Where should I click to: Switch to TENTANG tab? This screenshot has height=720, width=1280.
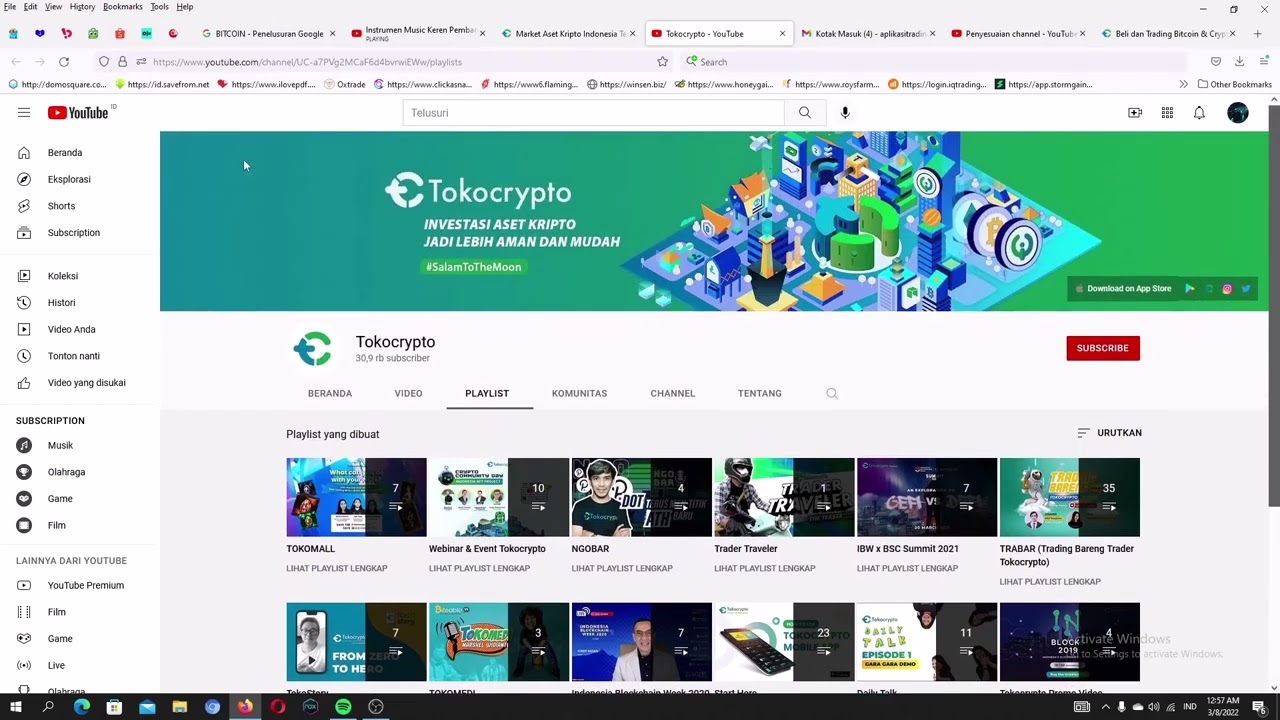click(x=760, y=394)
